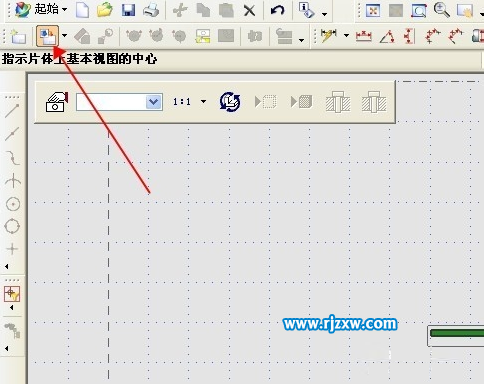Select the angular dimension triangle icon

tap(387, 36)
